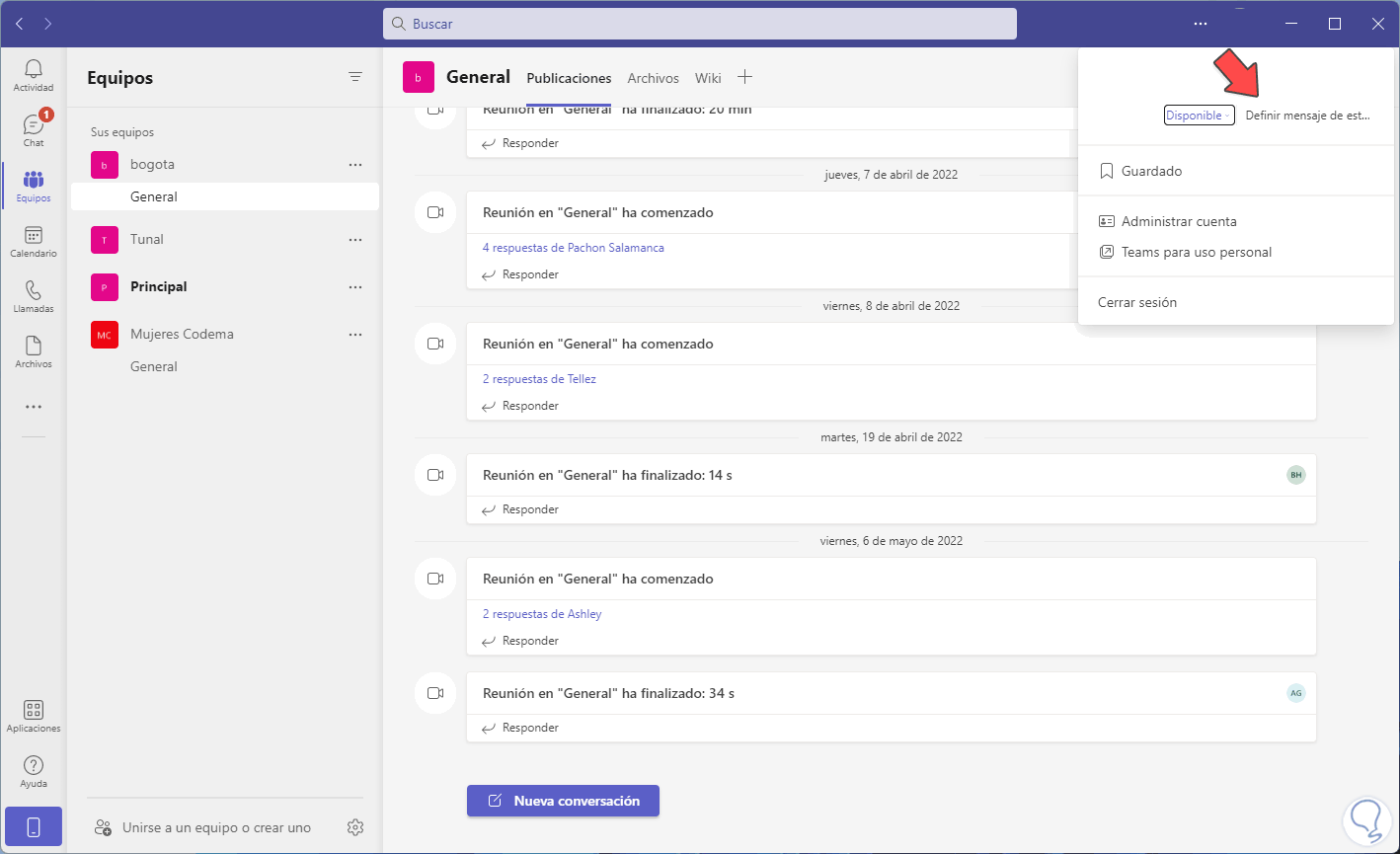Open the Ayuda help icon

click(34, 772)
